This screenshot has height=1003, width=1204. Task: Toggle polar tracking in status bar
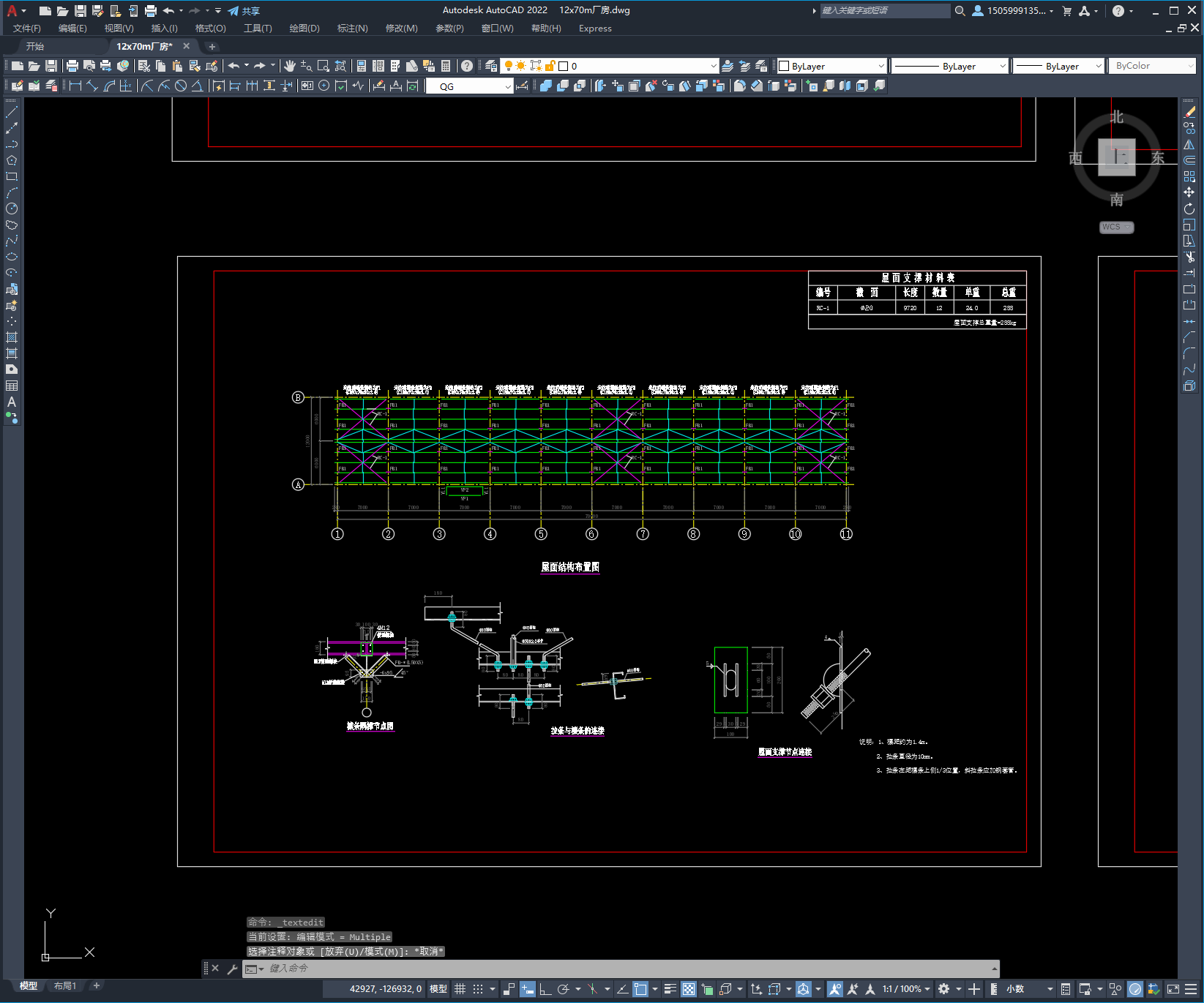(563, 989)
